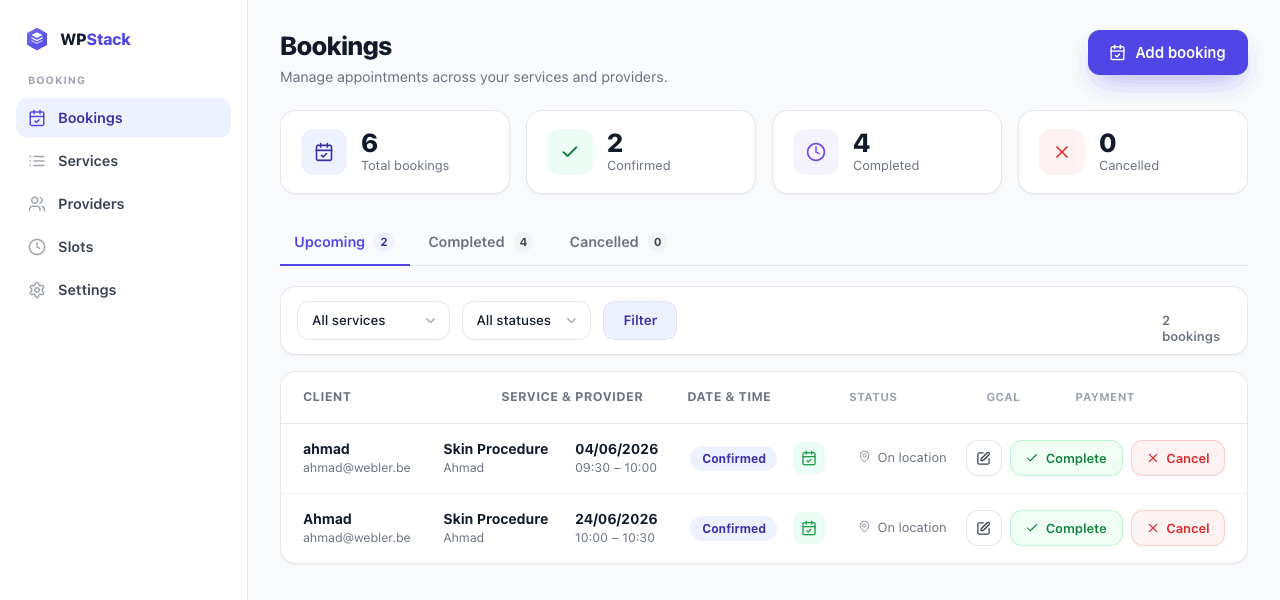This screenshot has width=1280, height=600.
Task: Click the GCAL column header
Action: click(1003, 397)
